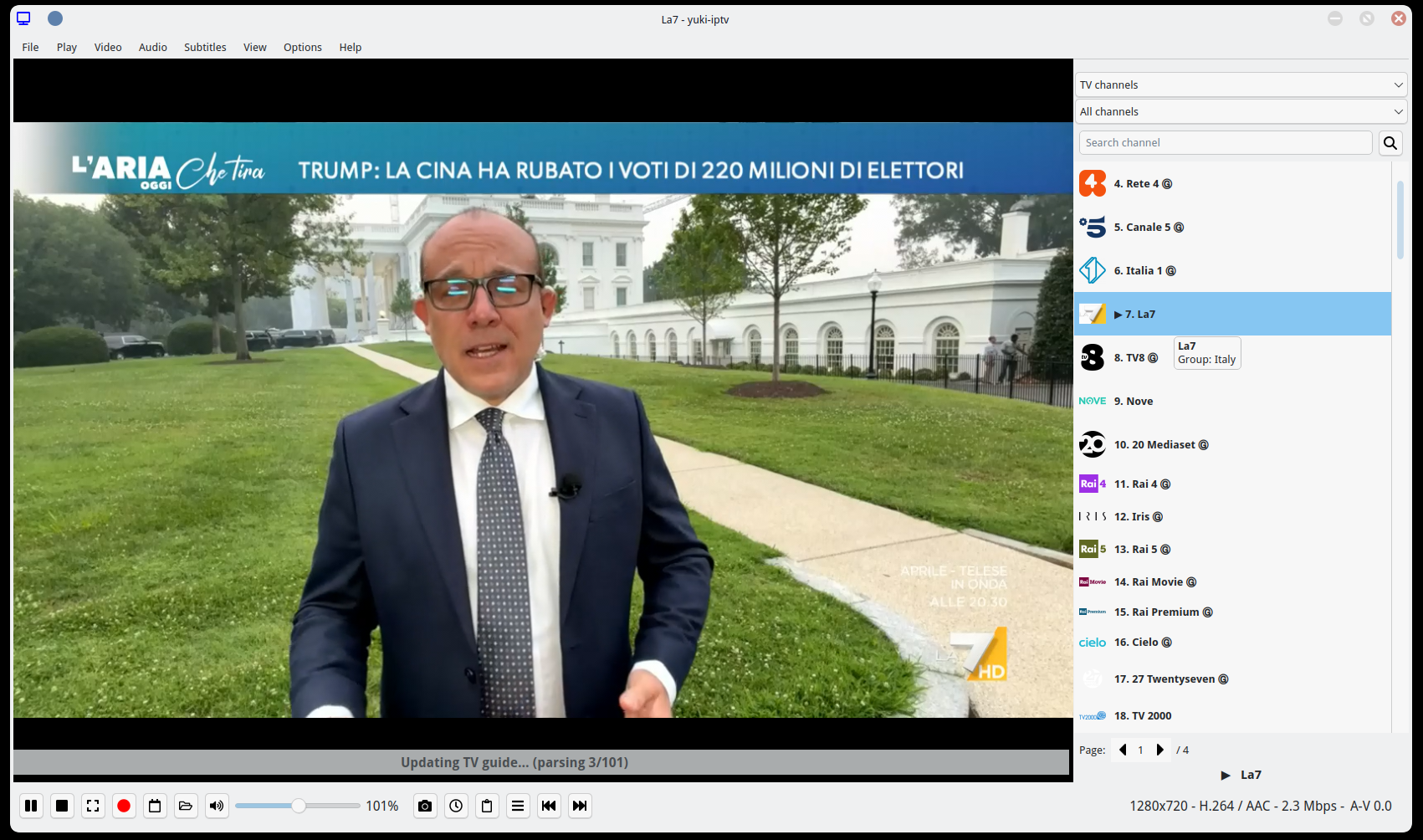Select the TV8 channel logo

(x=1093, y=357)
